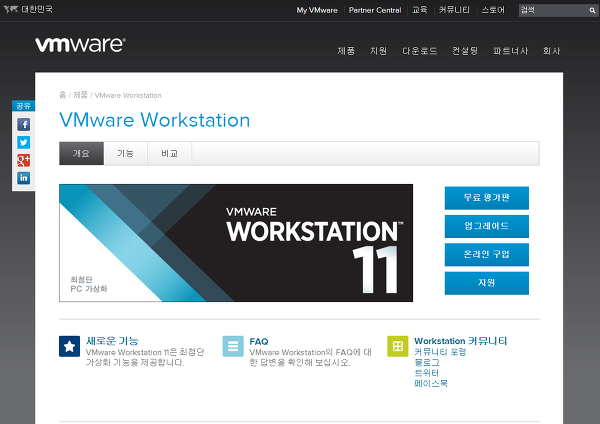The height and width of the screenshot is (424, 600).
Task: Click the VMware Workstation breadcrumb text
Action: (128, 95)
